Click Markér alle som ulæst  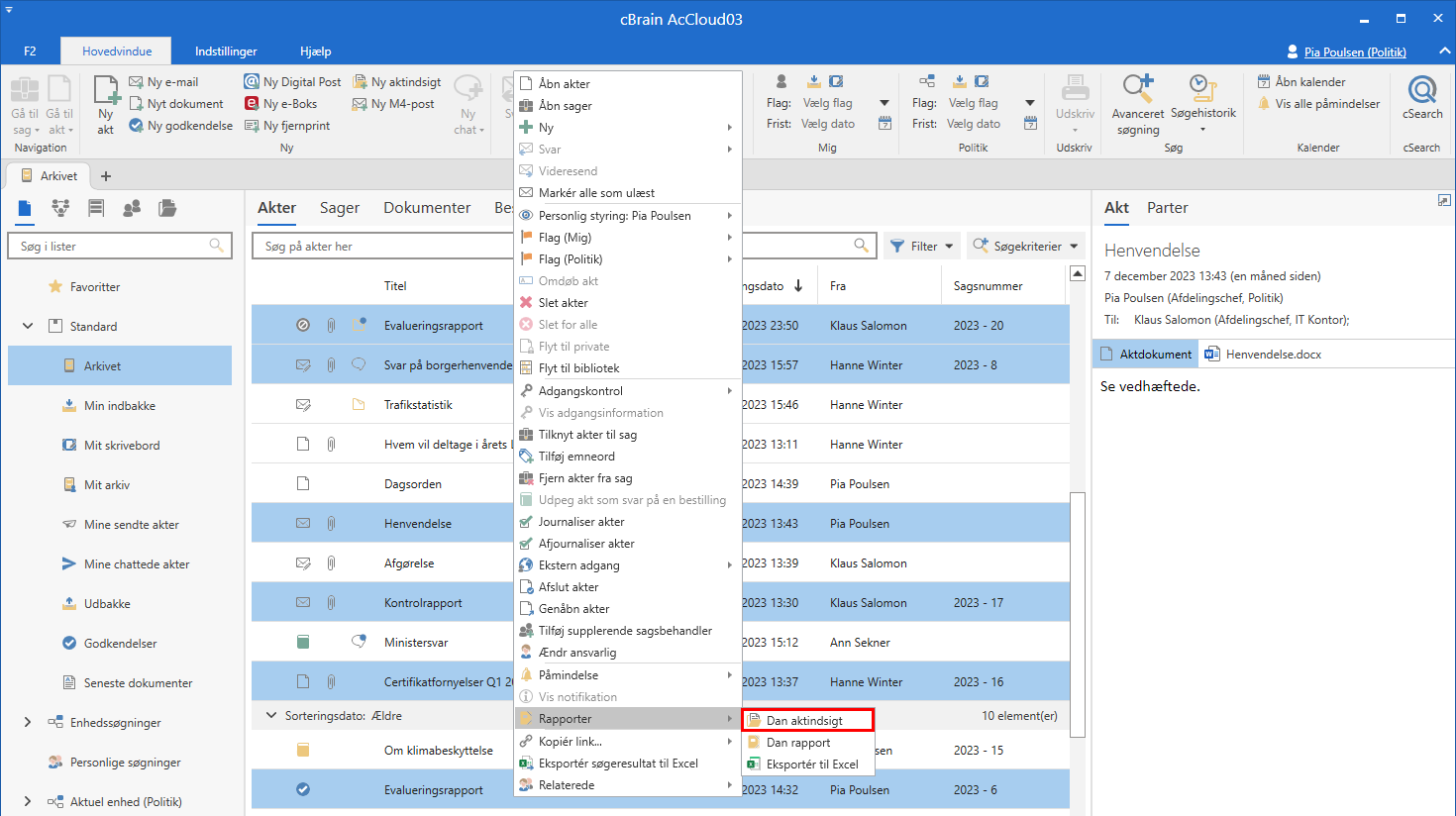coord(628,193)
